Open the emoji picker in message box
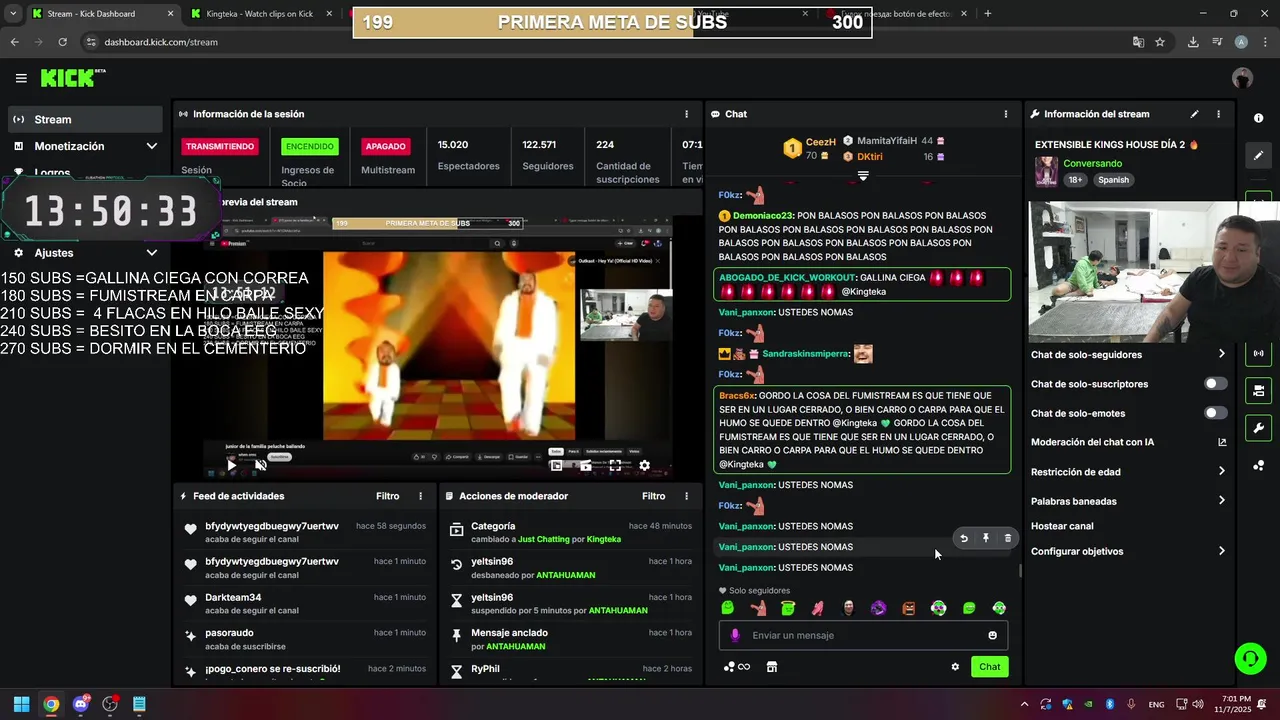Viewport: 1280px width, 720px height. tap(992, 635)
